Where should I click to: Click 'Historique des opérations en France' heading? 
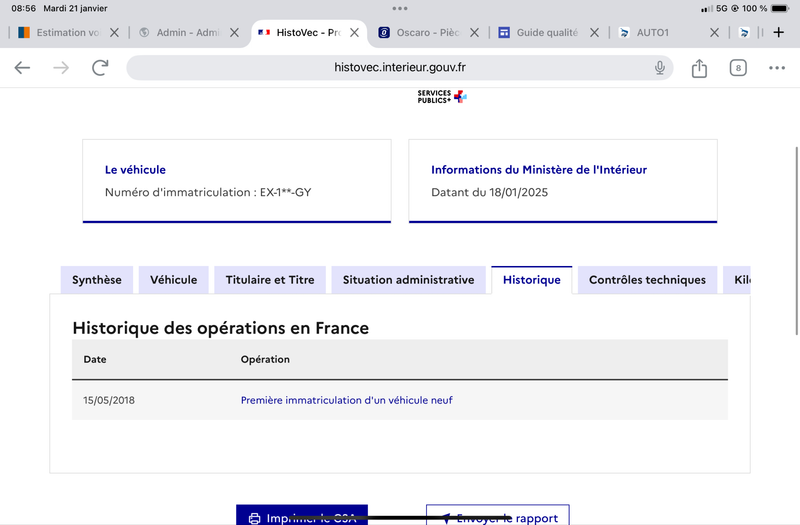pyautogui.click(x=220, y=328)
